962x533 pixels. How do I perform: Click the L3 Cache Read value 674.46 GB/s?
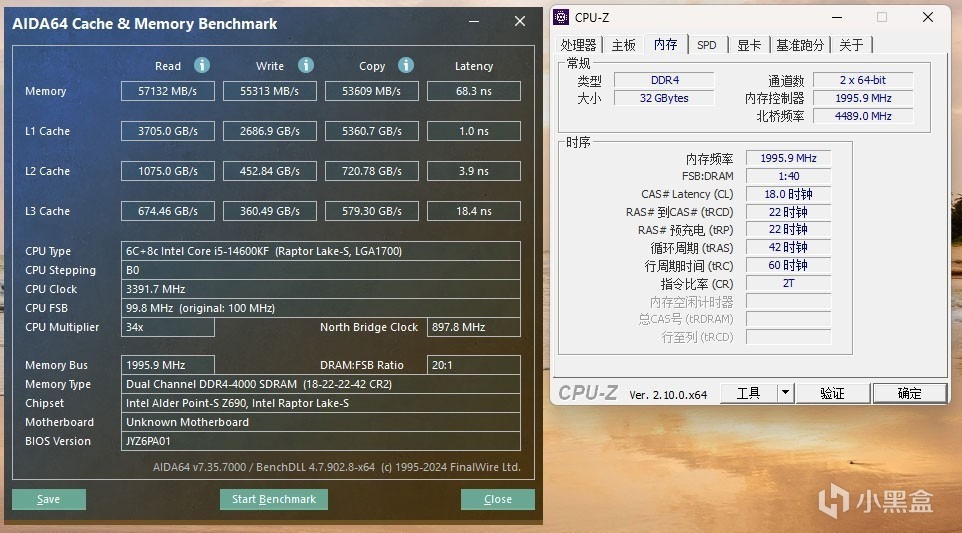167,210
